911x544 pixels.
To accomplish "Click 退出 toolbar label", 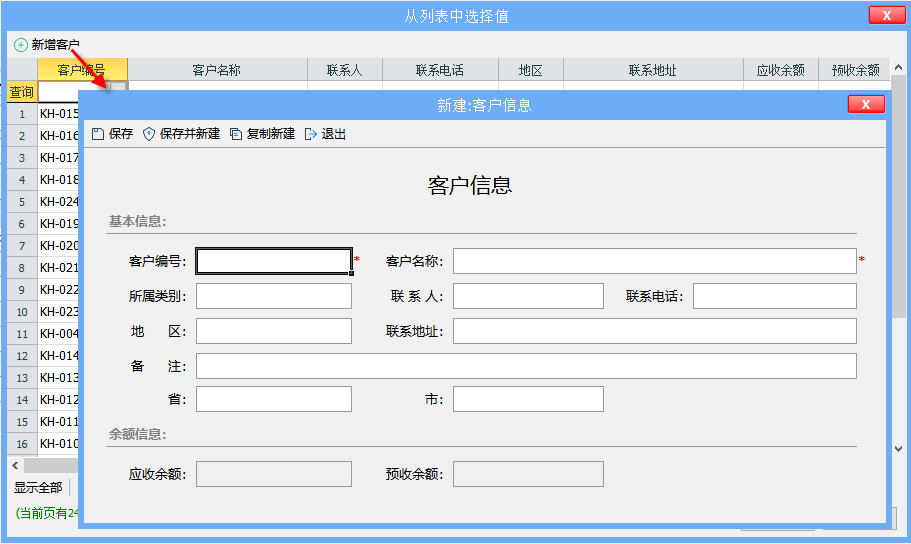I will [x=333, y=134].
